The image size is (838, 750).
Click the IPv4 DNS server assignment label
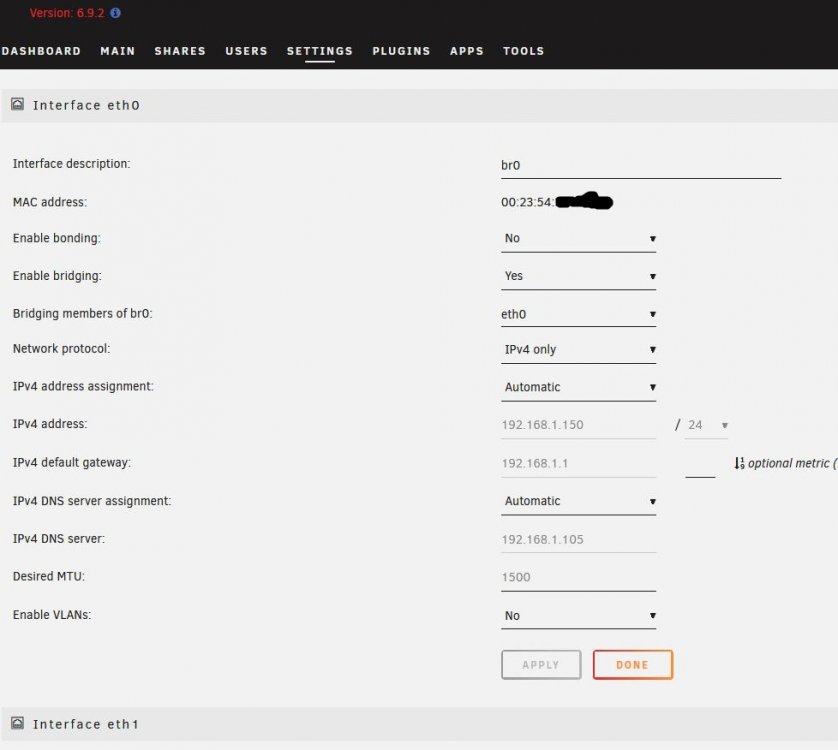click(x=92, y=501)
